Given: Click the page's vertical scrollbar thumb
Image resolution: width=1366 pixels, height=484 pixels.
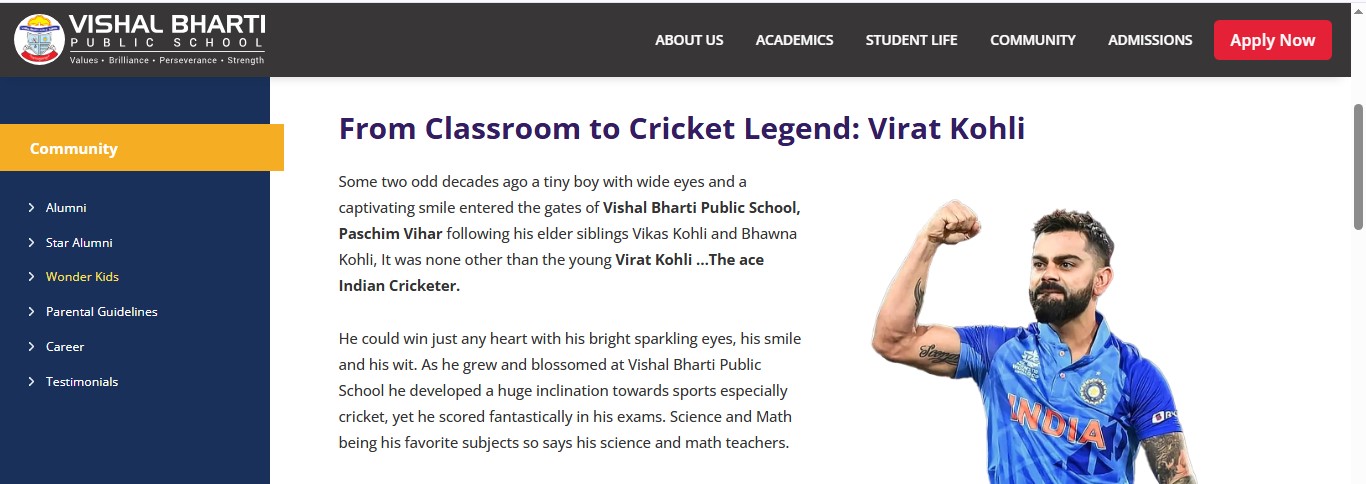Looking at the screenshot, I should click(x=1358, y=165).
